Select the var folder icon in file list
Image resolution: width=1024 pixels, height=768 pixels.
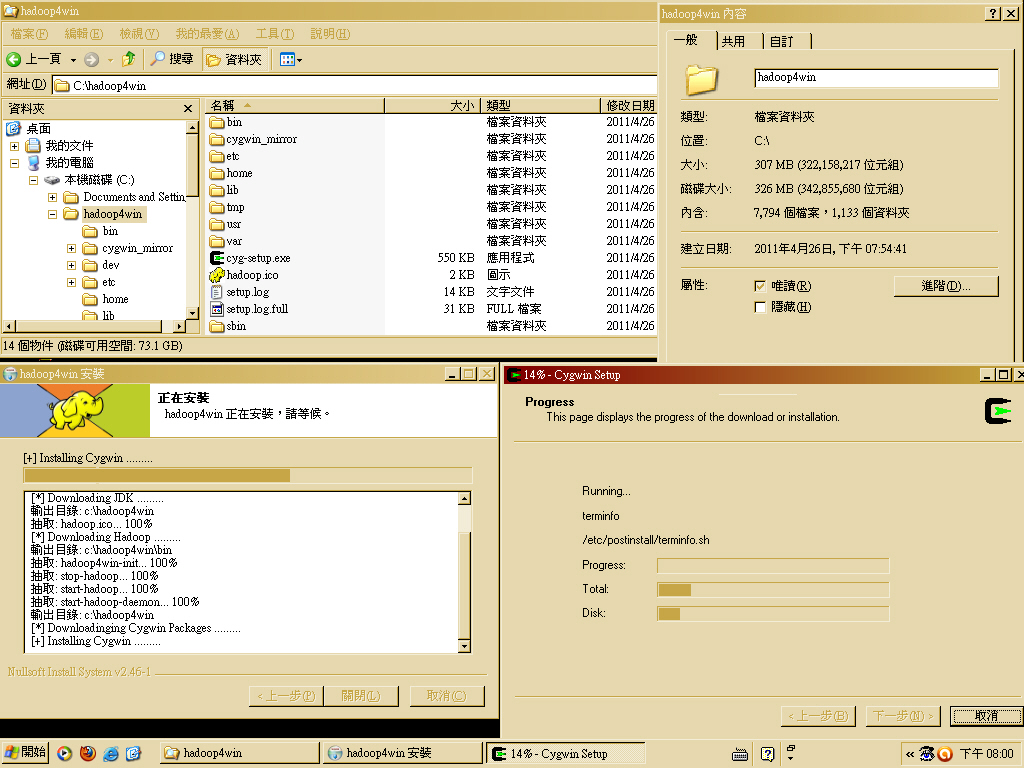pos(217,241)
